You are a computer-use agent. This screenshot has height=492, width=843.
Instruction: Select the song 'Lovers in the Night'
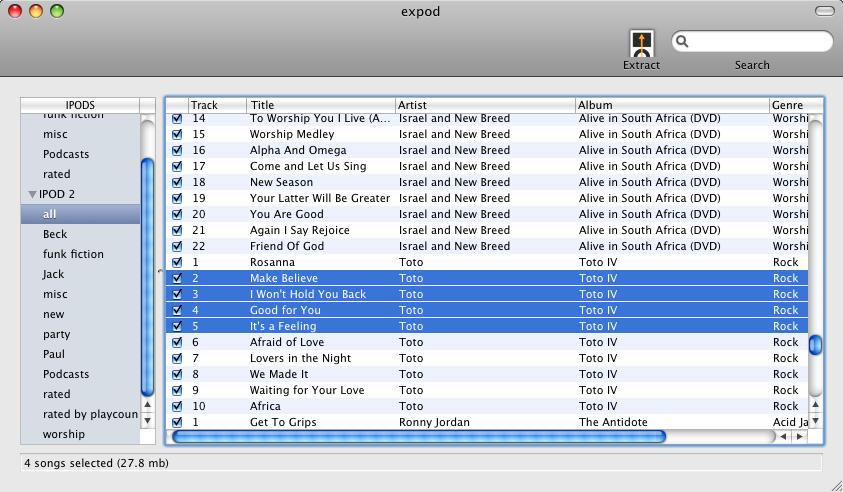pos(300,358)
